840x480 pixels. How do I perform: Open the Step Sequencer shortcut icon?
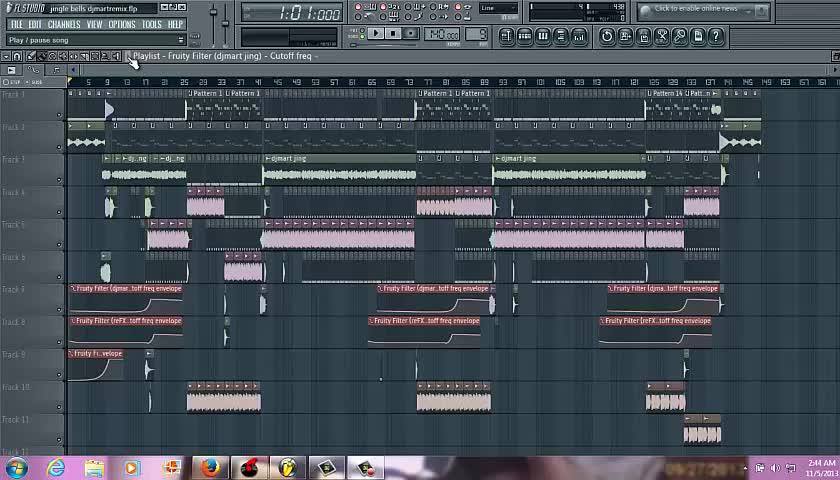pos(525,36)
